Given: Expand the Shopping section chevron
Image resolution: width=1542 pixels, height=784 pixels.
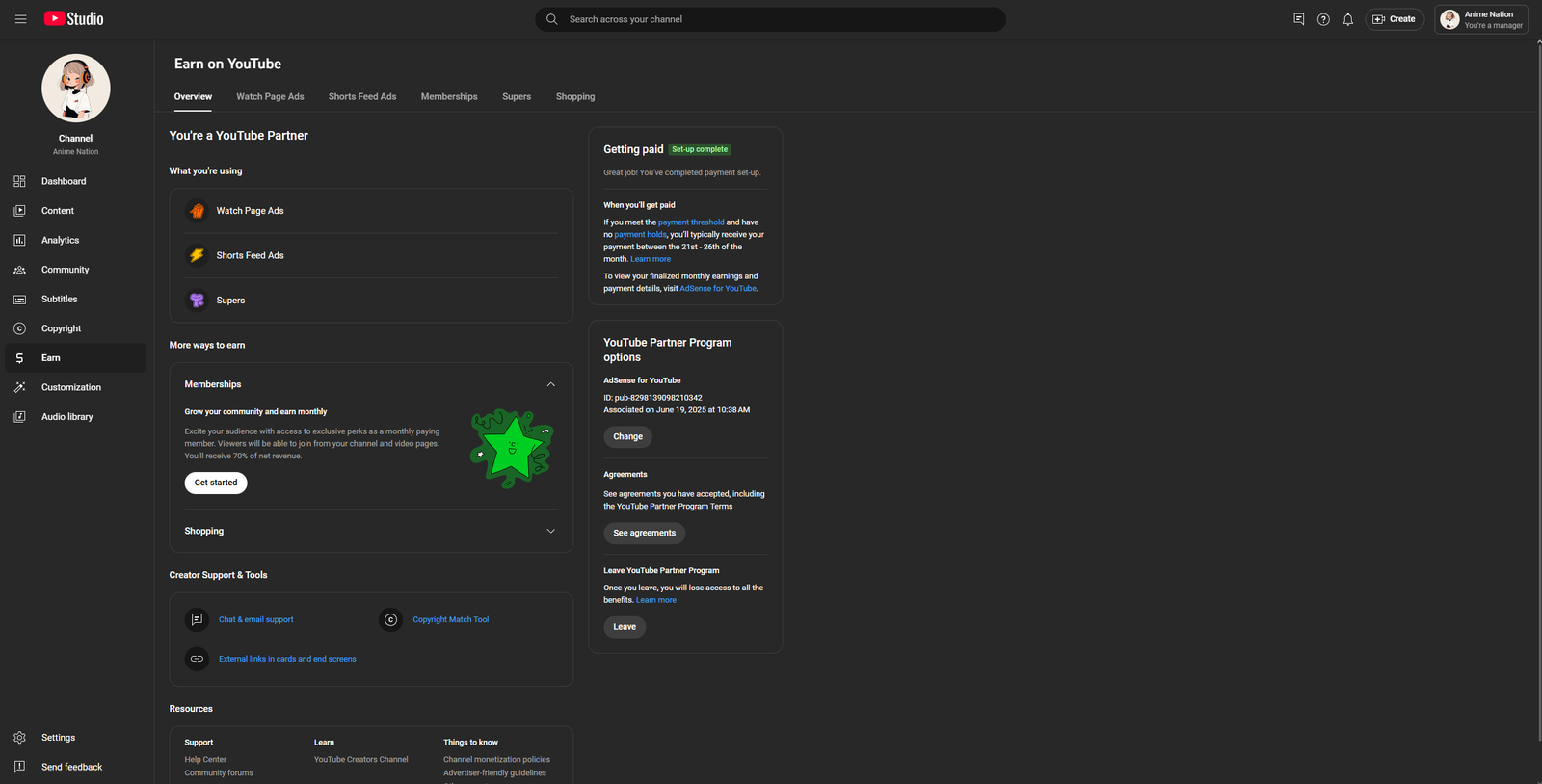Looking at the screenshot, I should (551, 531).
